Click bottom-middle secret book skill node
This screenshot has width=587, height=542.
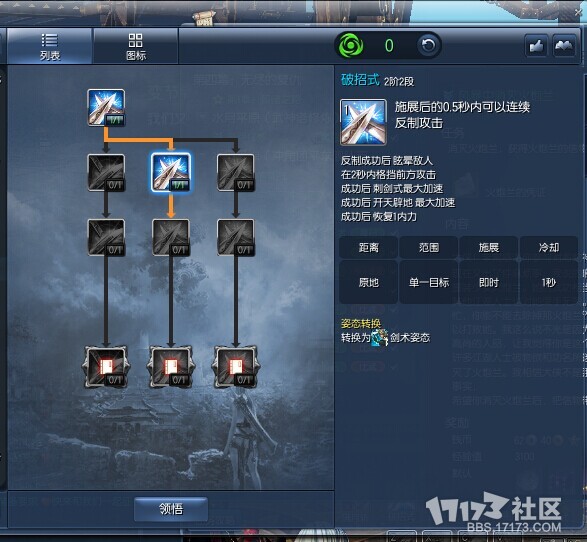(171, 367)
